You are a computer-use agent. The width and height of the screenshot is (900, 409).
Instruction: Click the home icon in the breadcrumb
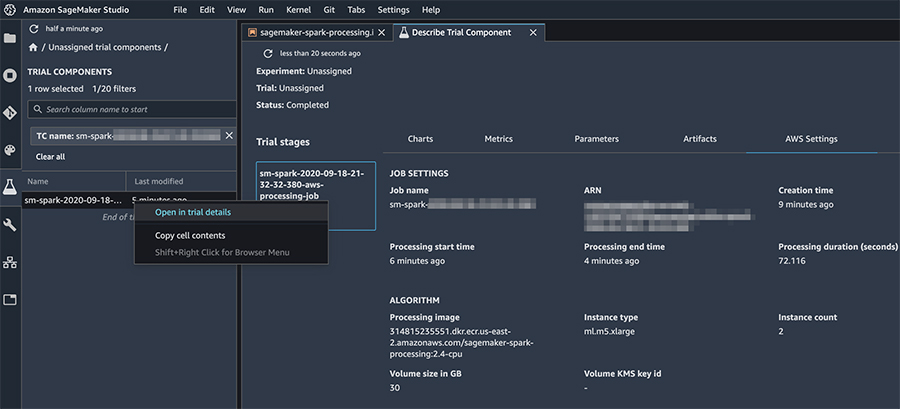pyautogui.click(x=33, y=47)
